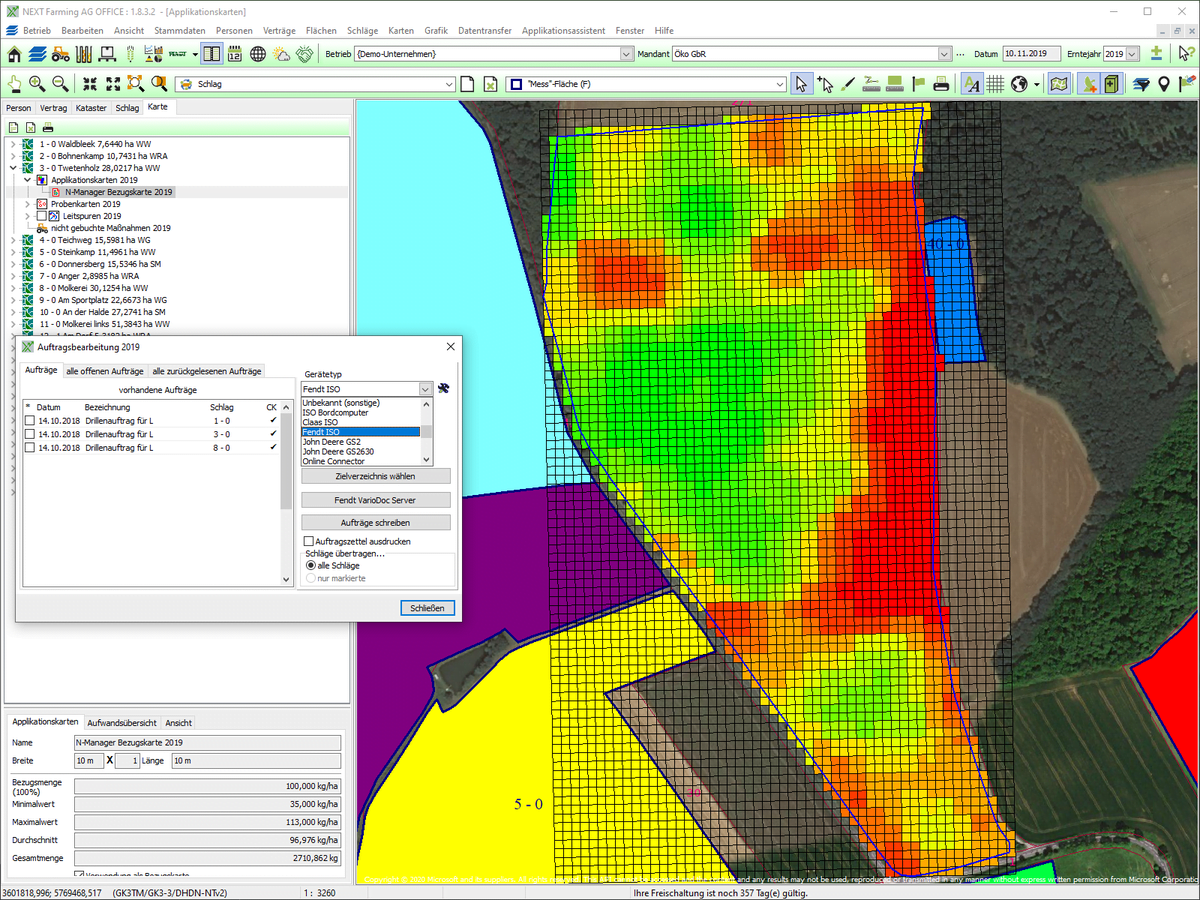This screenshot has width=1200, height=900.
Task: Open the Erntejahr dropdown
Action: [1131, 54]
